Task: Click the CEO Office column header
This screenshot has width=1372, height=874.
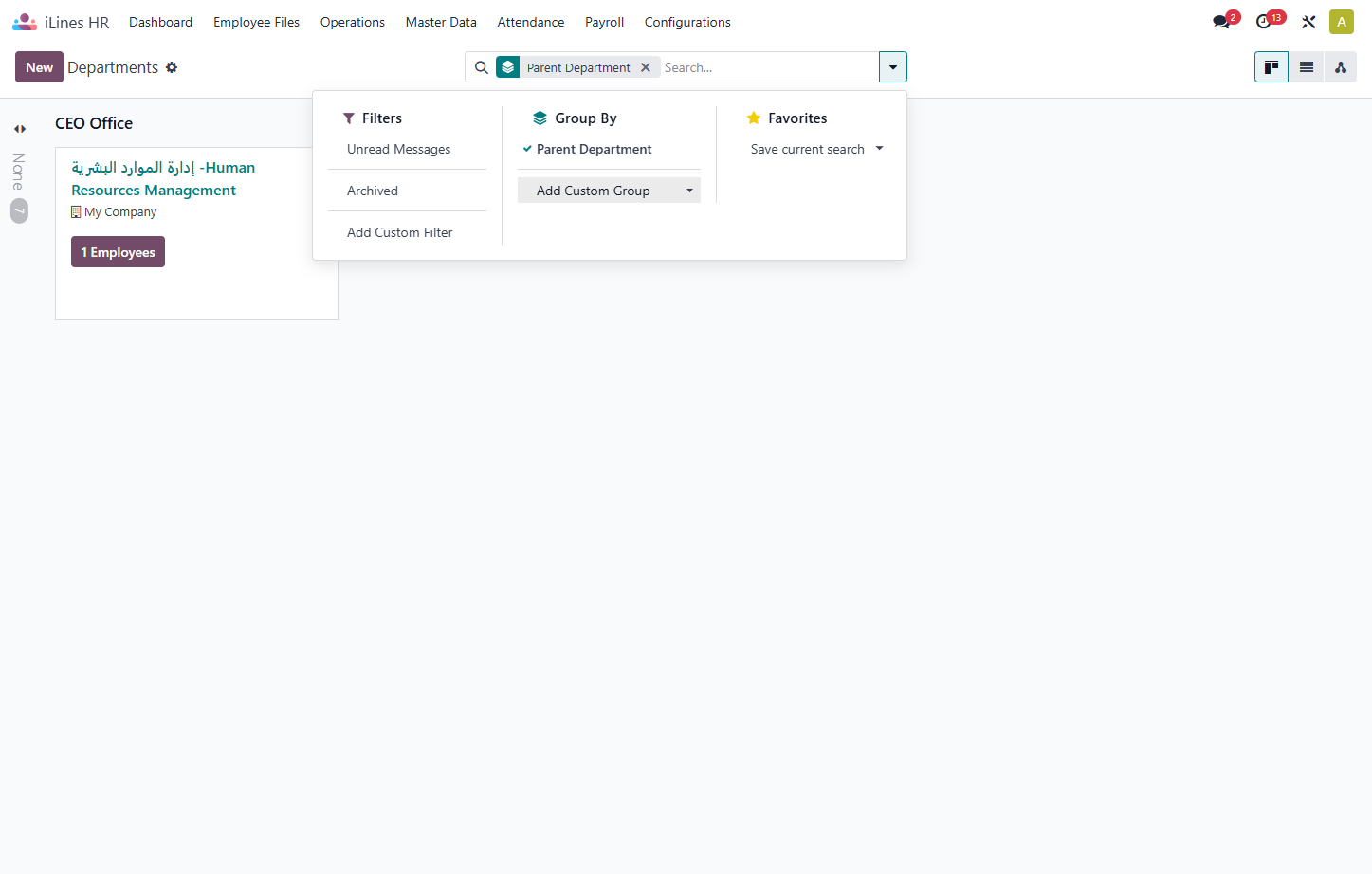Action: tap(94, 123)
